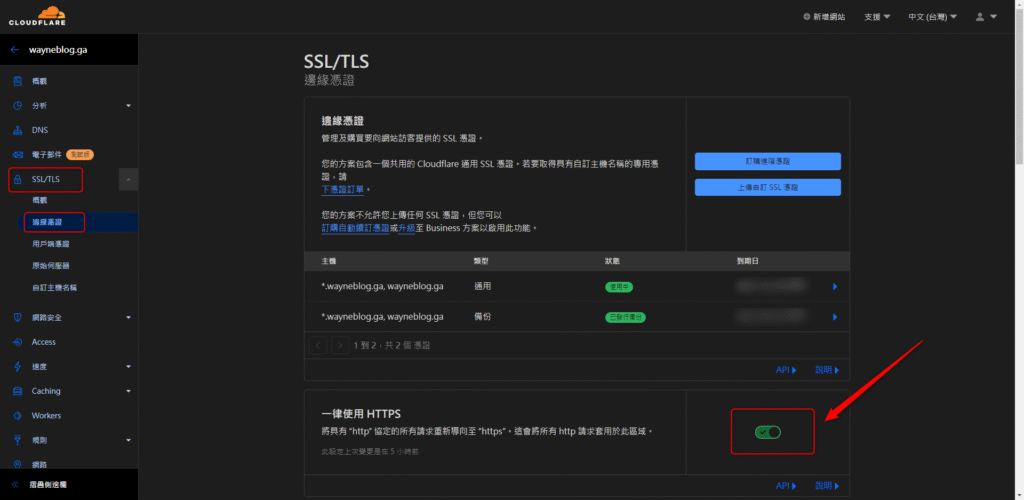Open the 支援 support dropdown

[877, 17]
